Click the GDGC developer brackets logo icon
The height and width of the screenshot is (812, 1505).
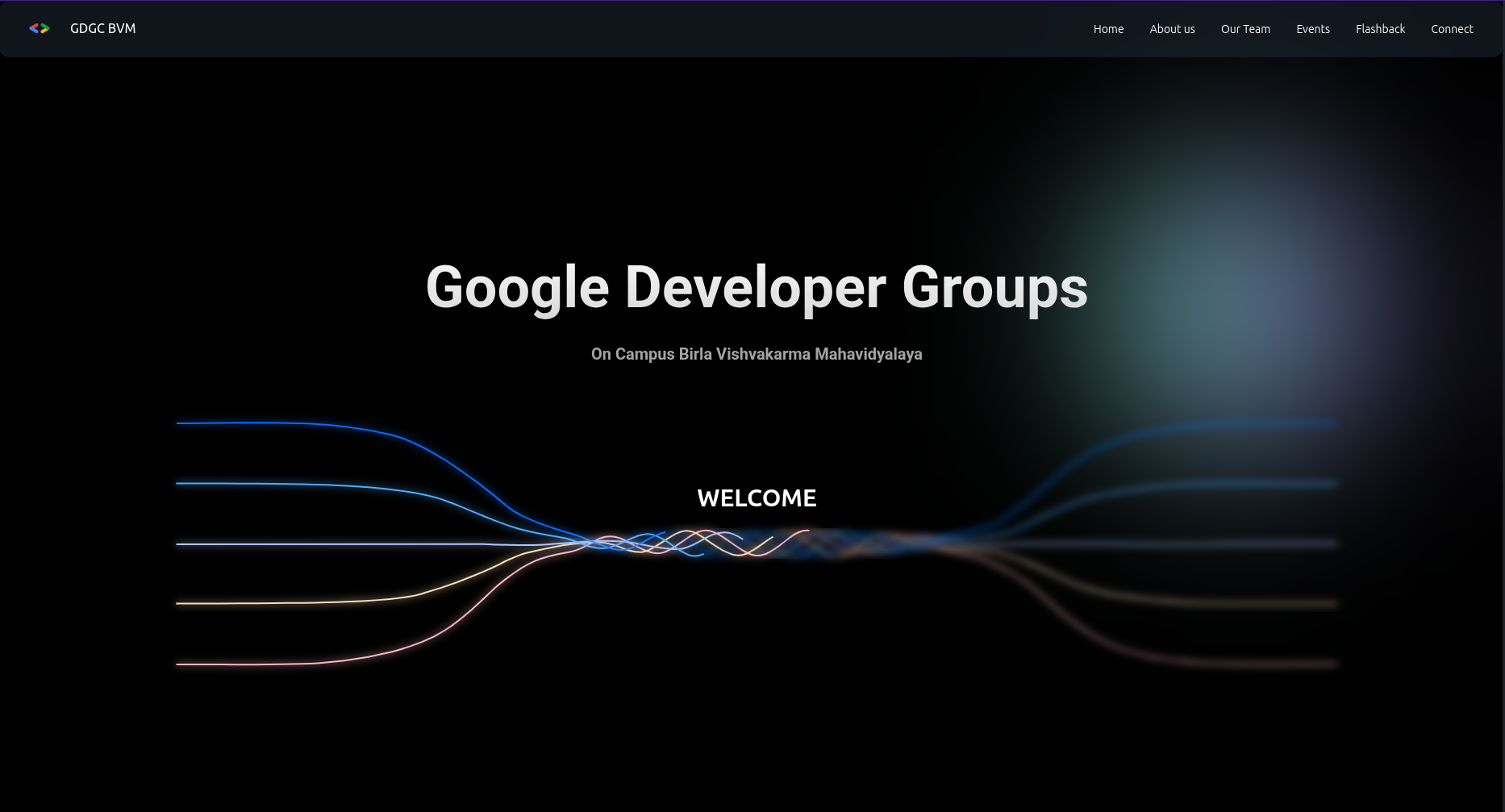pos(40,28)
